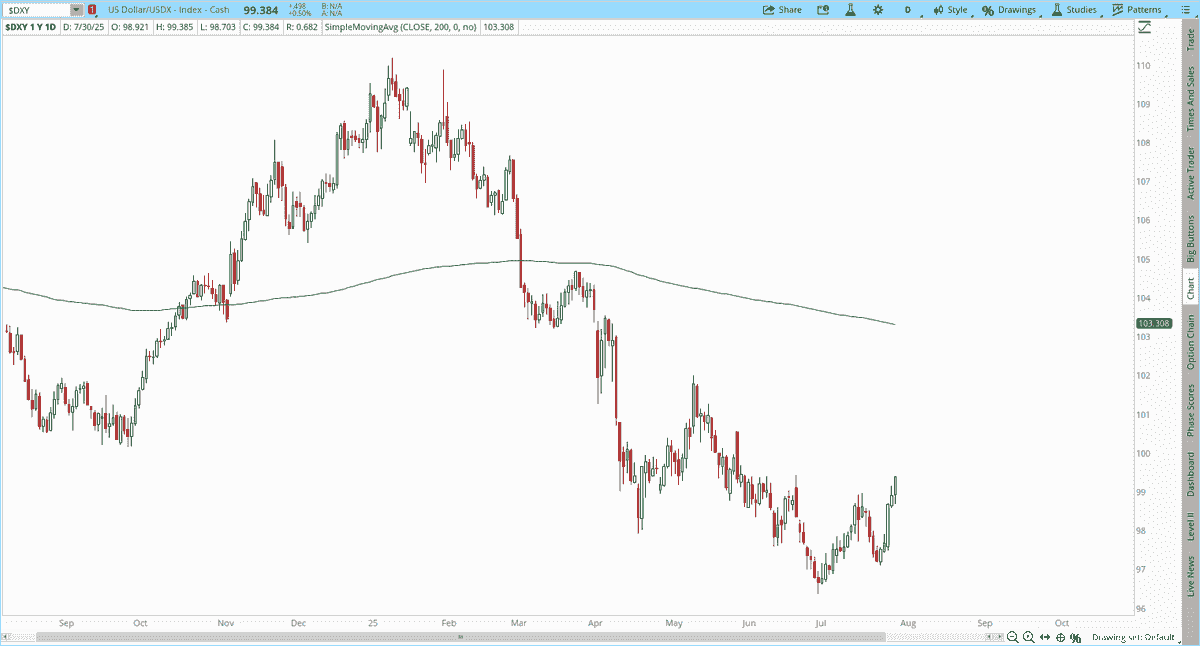Click the US Dollar/USDX - Index - Cash description
The image size is (1200, 646).
point(168,9)
